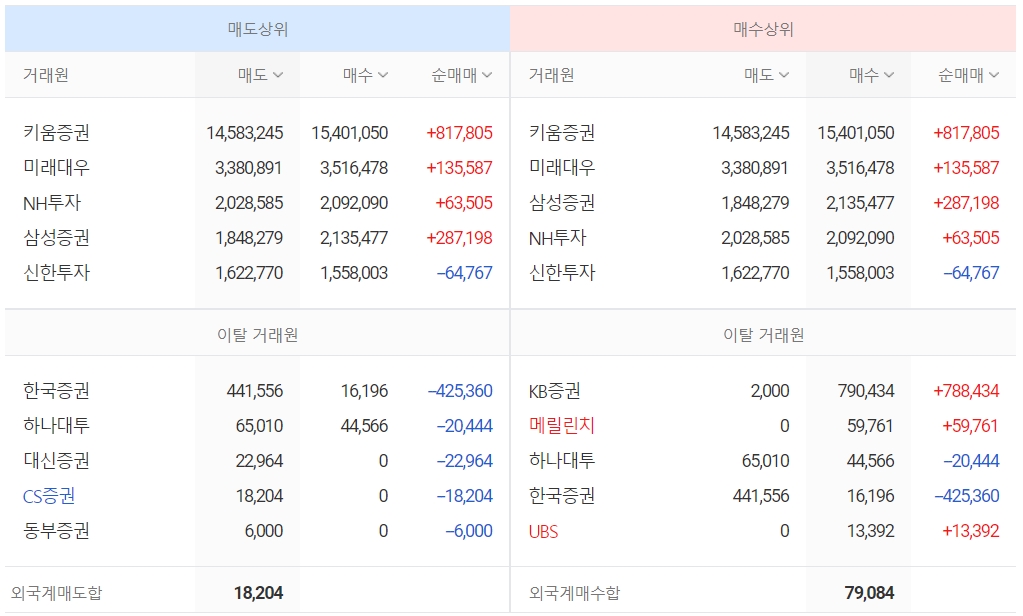Click 매수 value 2,135,477 in 매수상위 table
Viewport: 1023px width, 616px height.
860,203
